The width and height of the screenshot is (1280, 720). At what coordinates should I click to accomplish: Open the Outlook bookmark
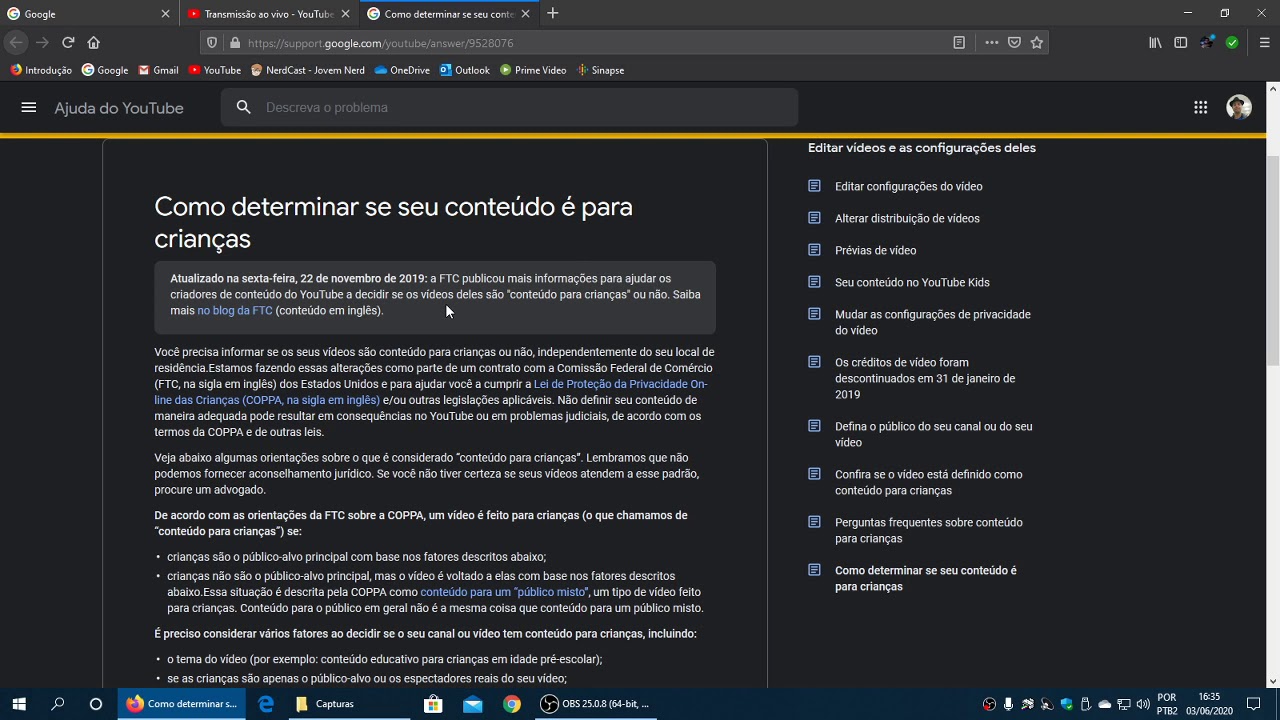click(465, 70)
